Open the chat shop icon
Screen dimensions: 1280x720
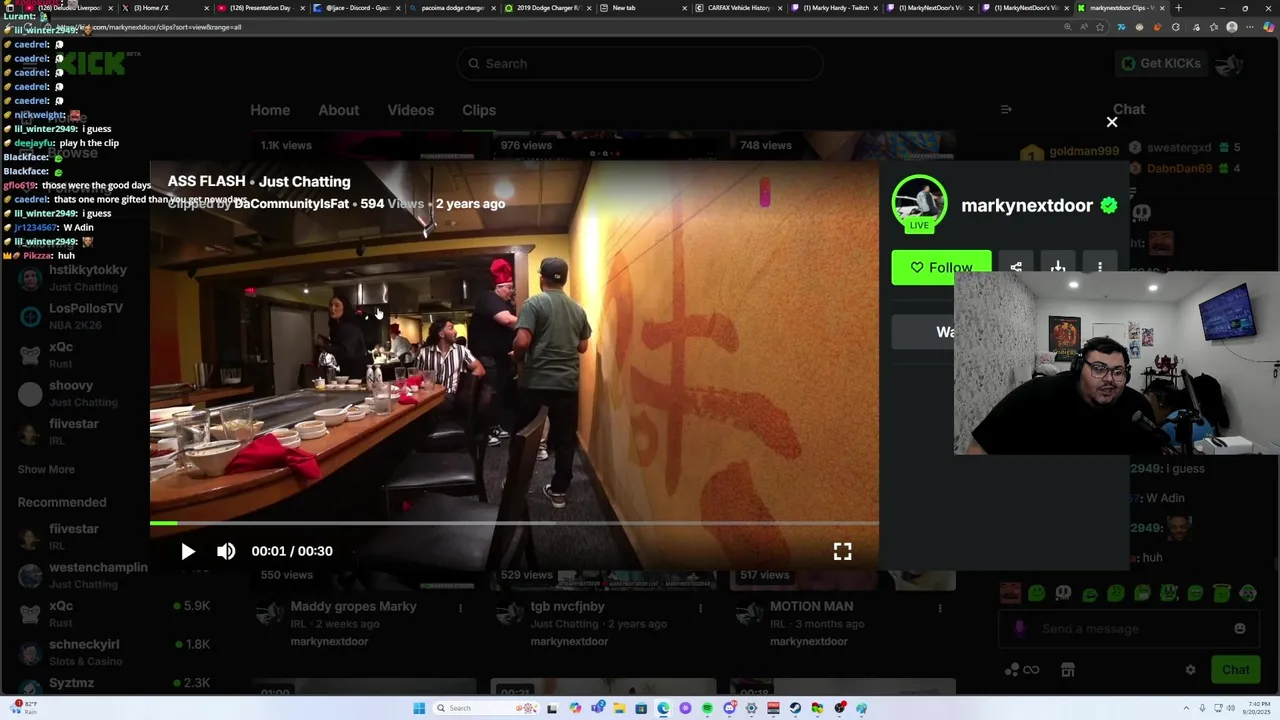coord(1067,670)
